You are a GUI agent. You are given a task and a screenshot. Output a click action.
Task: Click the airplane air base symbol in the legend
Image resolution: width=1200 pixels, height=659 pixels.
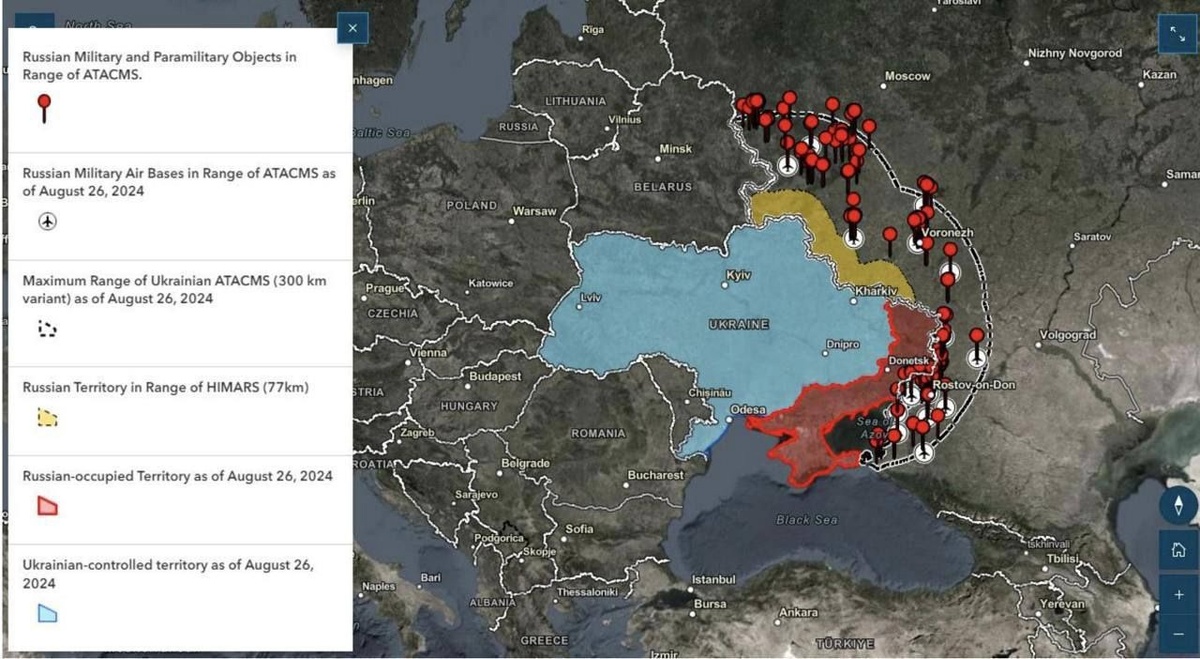tap(47, 221)
